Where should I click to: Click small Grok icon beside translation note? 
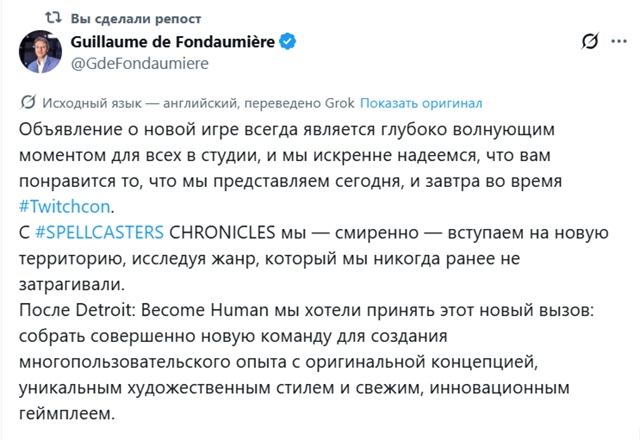[26, 103]
